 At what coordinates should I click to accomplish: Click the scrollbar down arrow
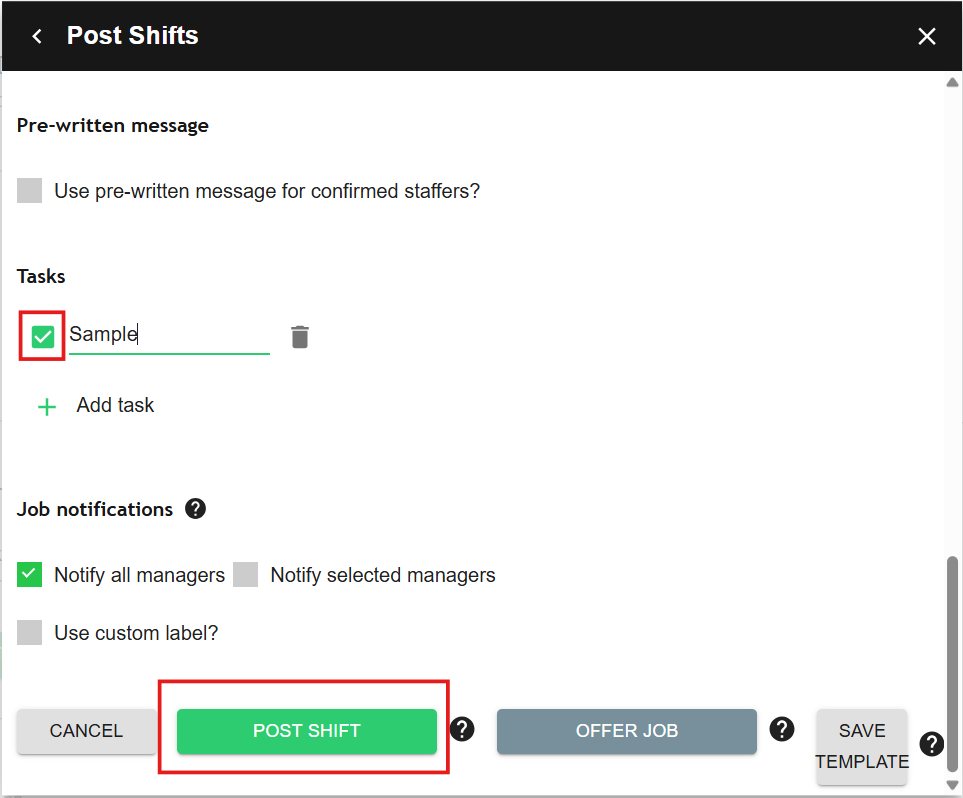[x=952, y=785]
